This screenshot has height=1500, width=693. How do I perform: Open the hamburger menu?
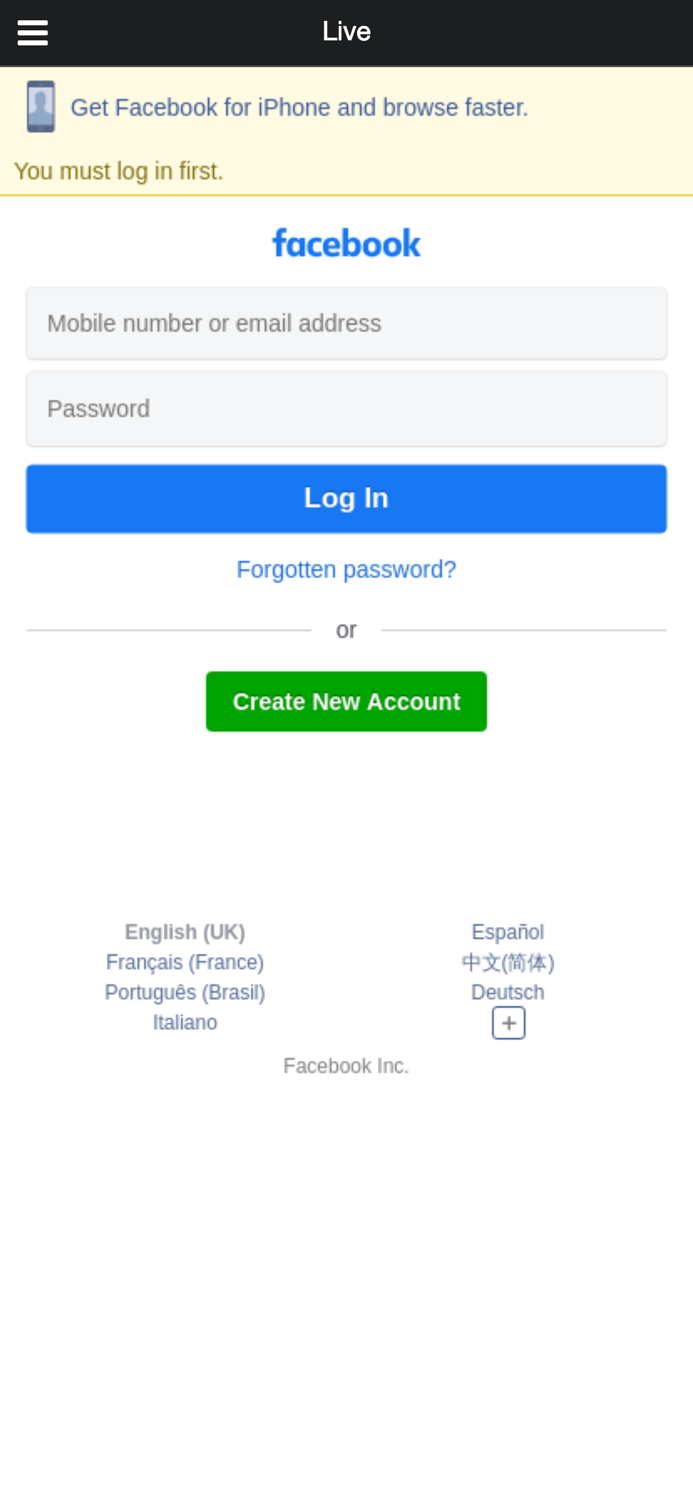pyautogui.click(x=32, y=33)
